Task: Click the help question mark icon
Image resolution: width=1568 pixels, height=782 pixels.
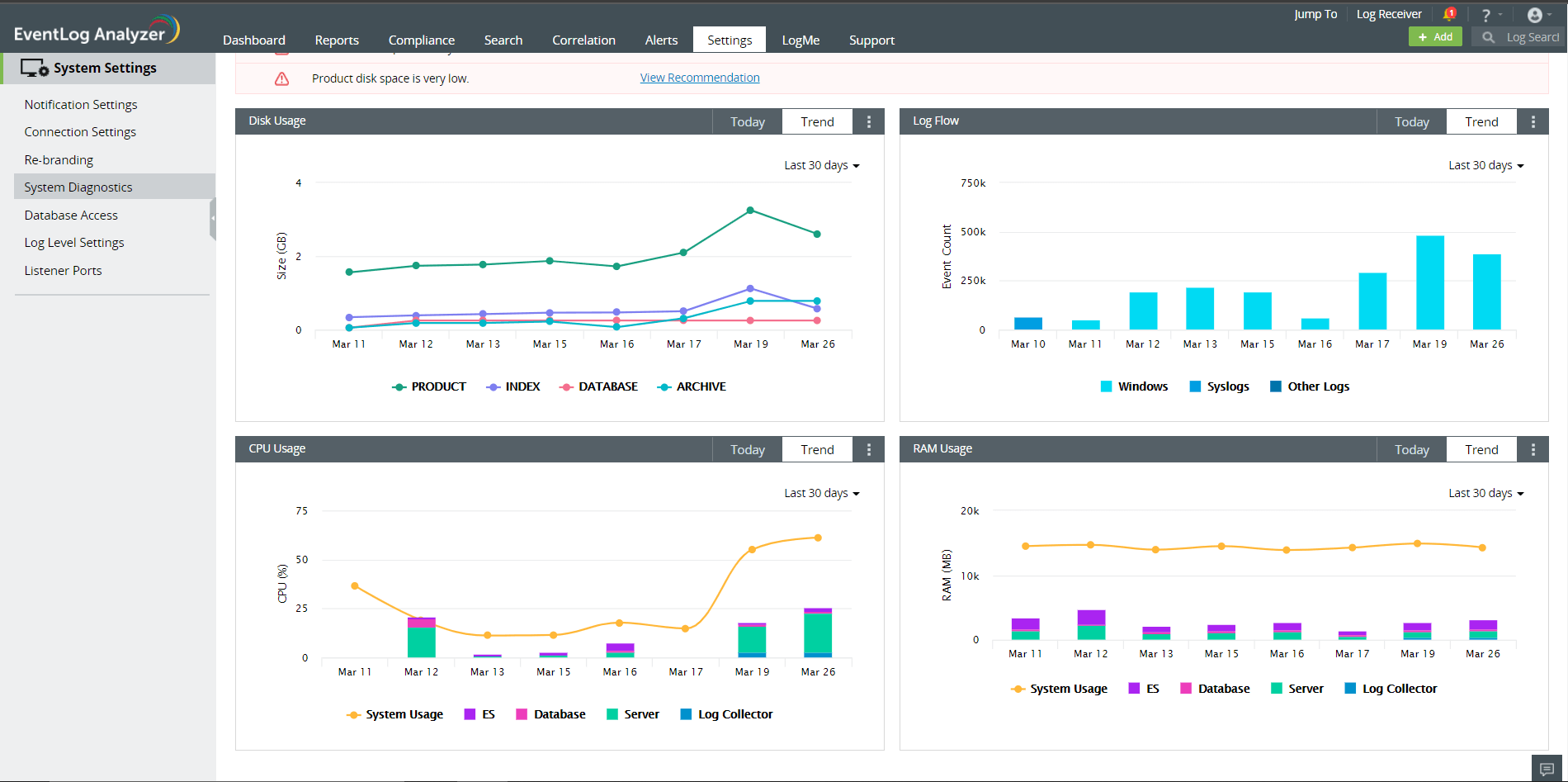Action: [1486, 15]
